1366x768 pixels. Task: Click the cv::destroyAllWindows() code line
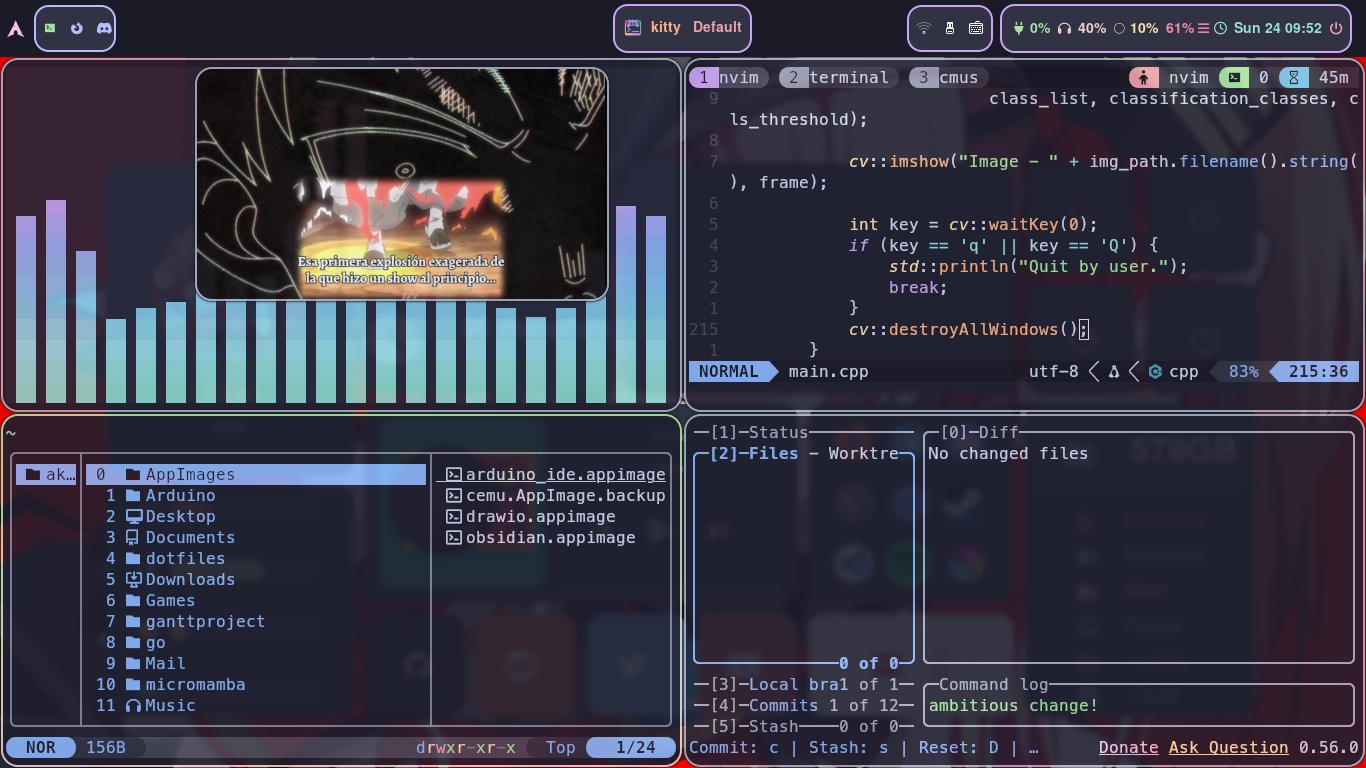(968, 329)
